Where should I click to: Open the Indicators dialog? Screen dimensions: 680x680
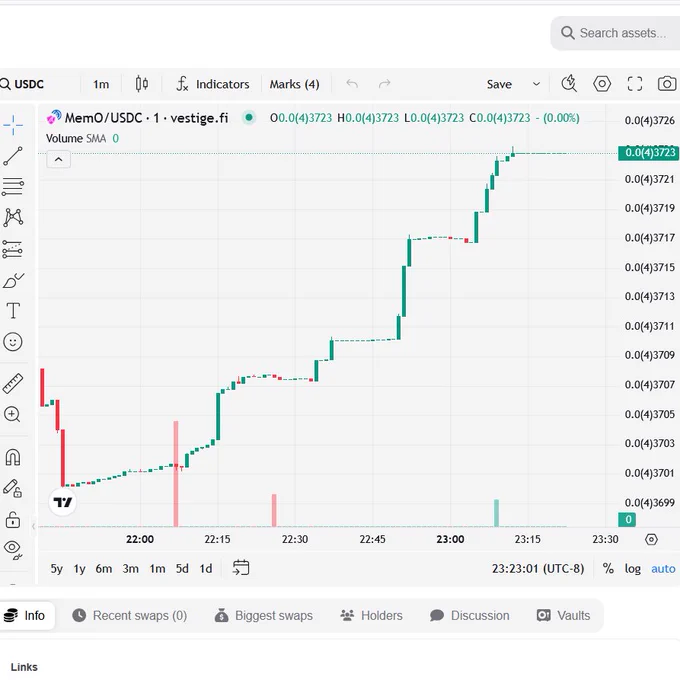(x=212, y=84)
